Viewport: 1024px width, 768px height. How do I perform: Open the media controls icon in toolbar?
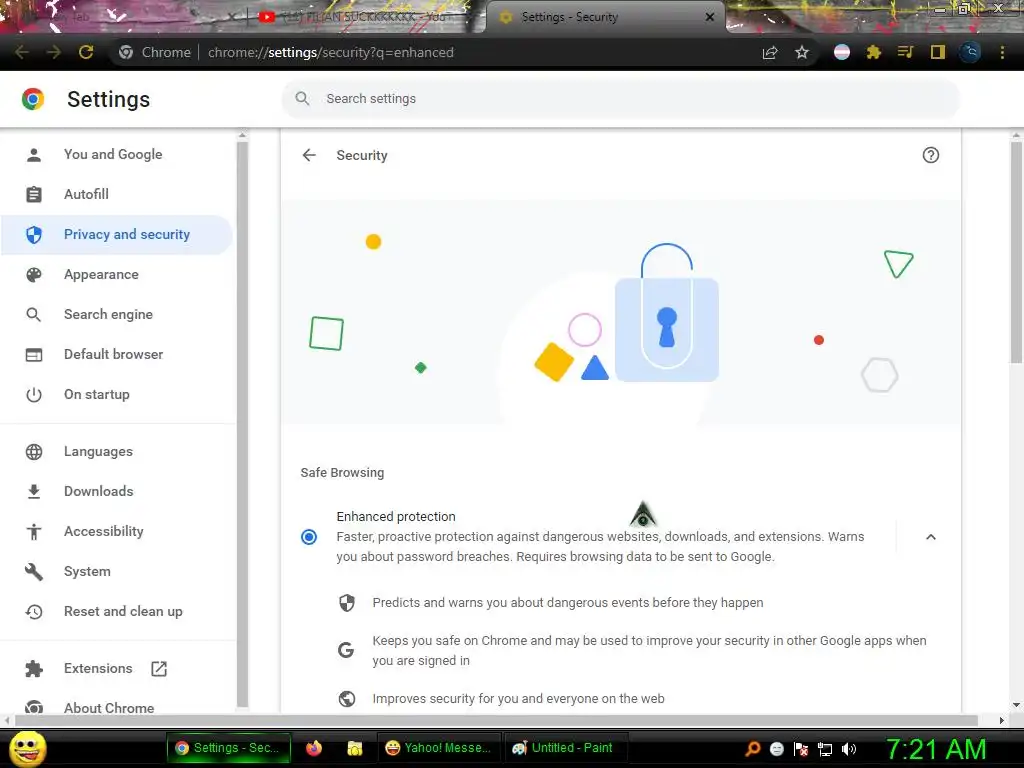coord(905,52)
